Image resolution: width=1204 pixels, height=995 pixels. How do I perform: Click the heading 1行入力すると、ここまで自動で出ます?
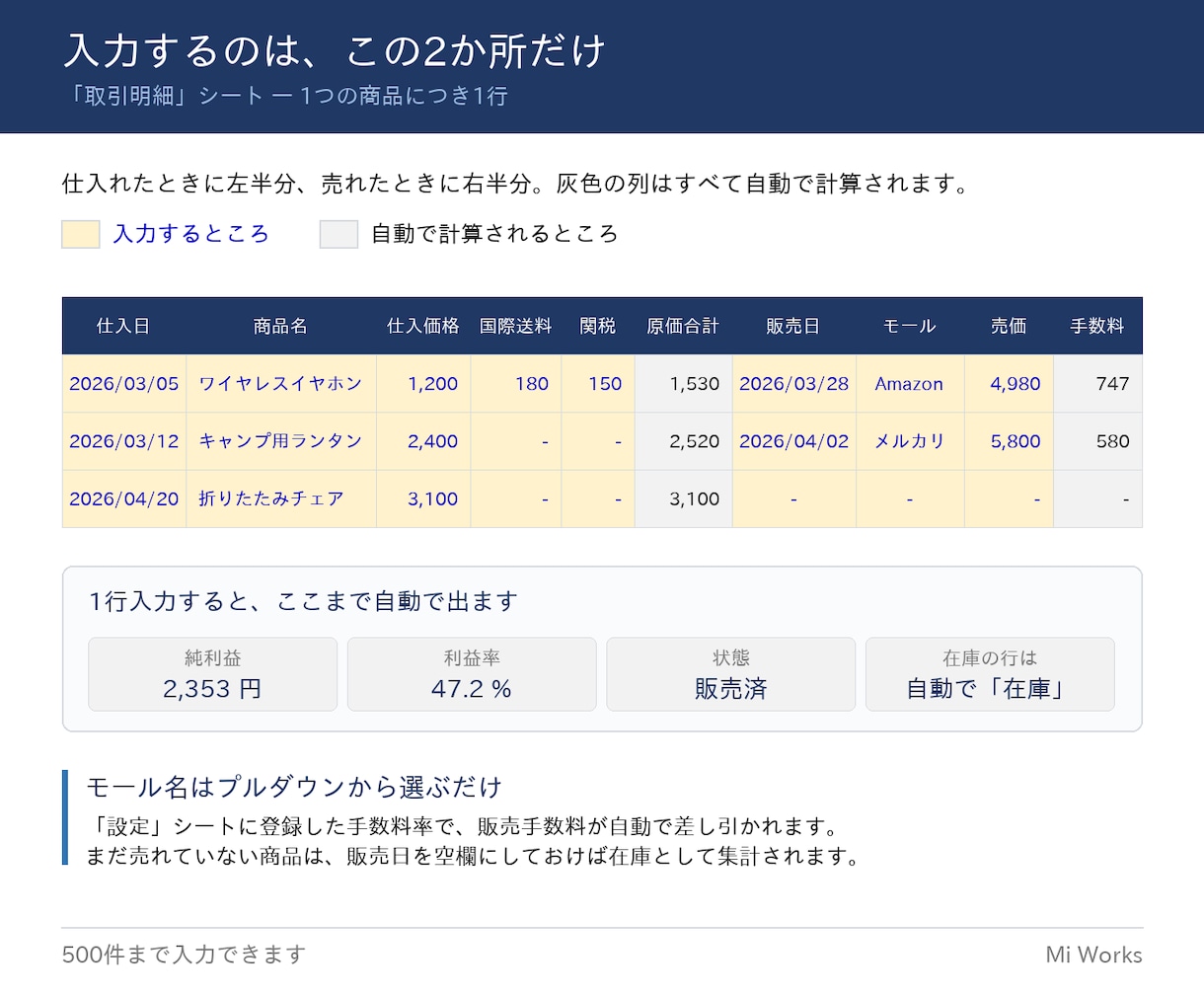303,601
